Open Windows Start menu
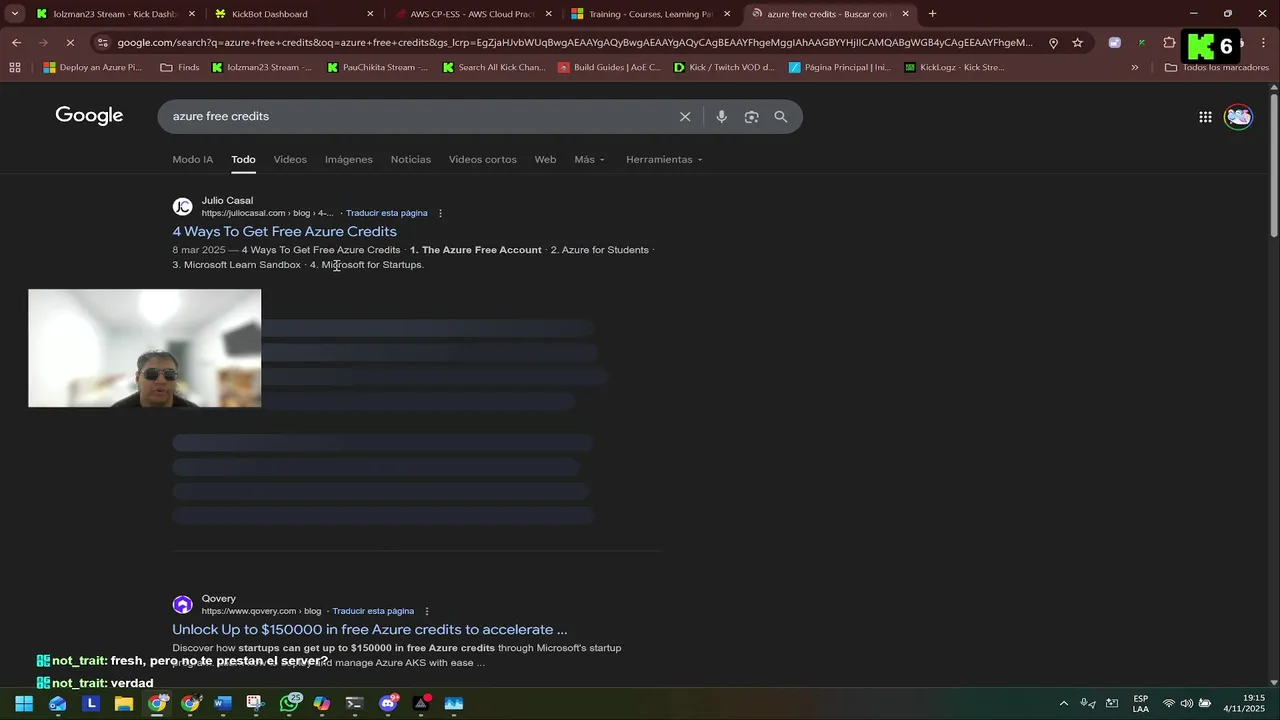 tap(23, 704)
